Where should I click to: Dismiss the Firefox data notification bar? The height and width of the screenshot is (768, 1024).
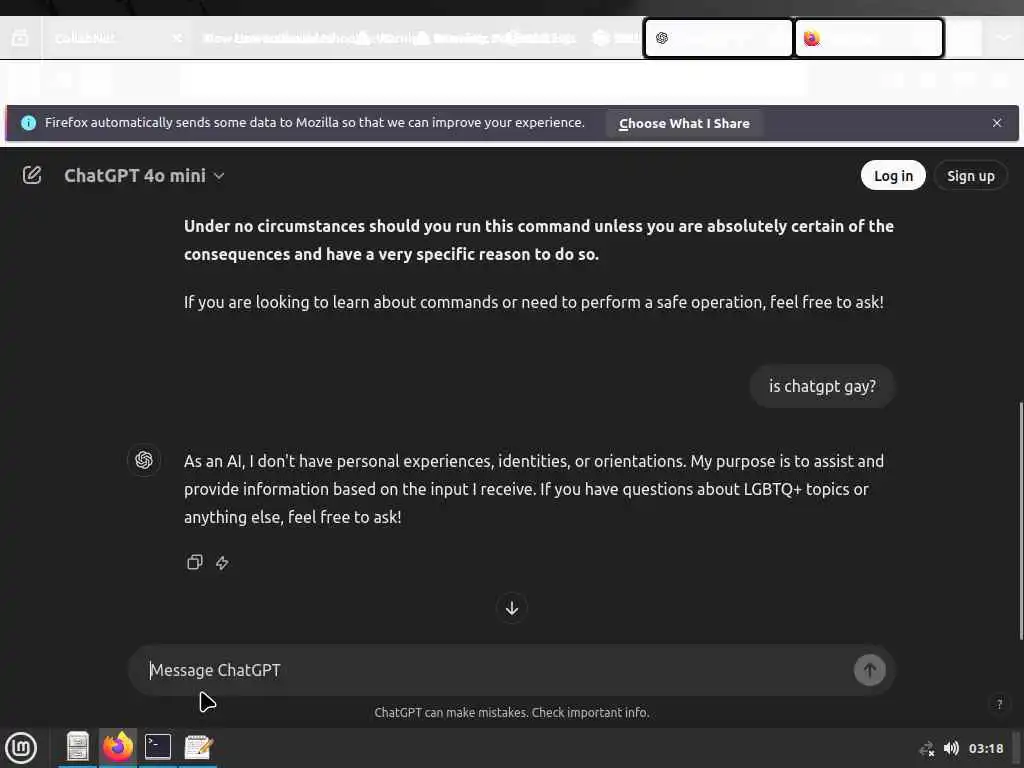coord(997,123)
